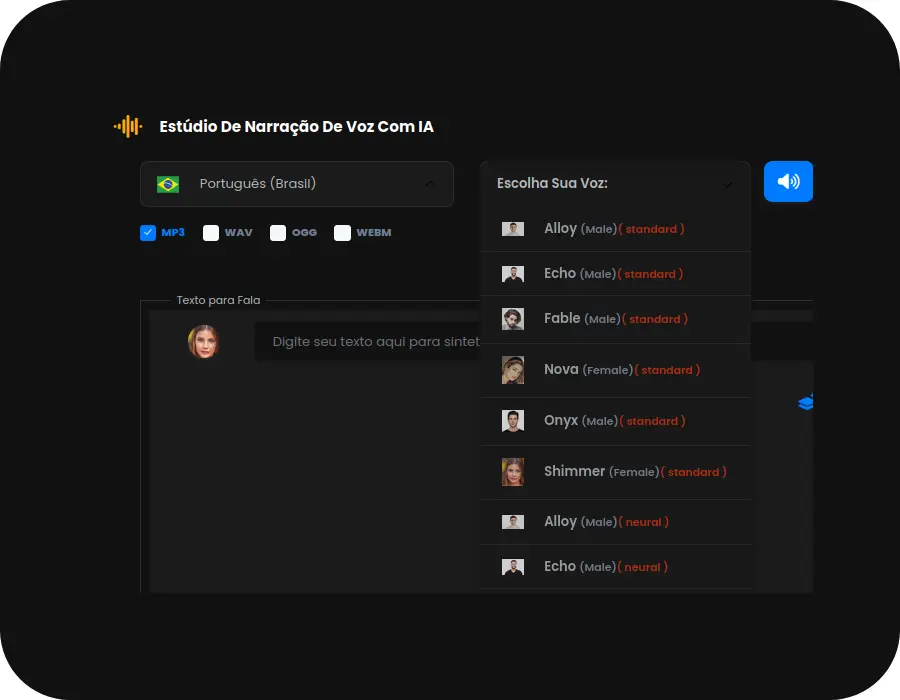Click the Nova voice avatar photo
900x700 pixels.
point(513,370)
